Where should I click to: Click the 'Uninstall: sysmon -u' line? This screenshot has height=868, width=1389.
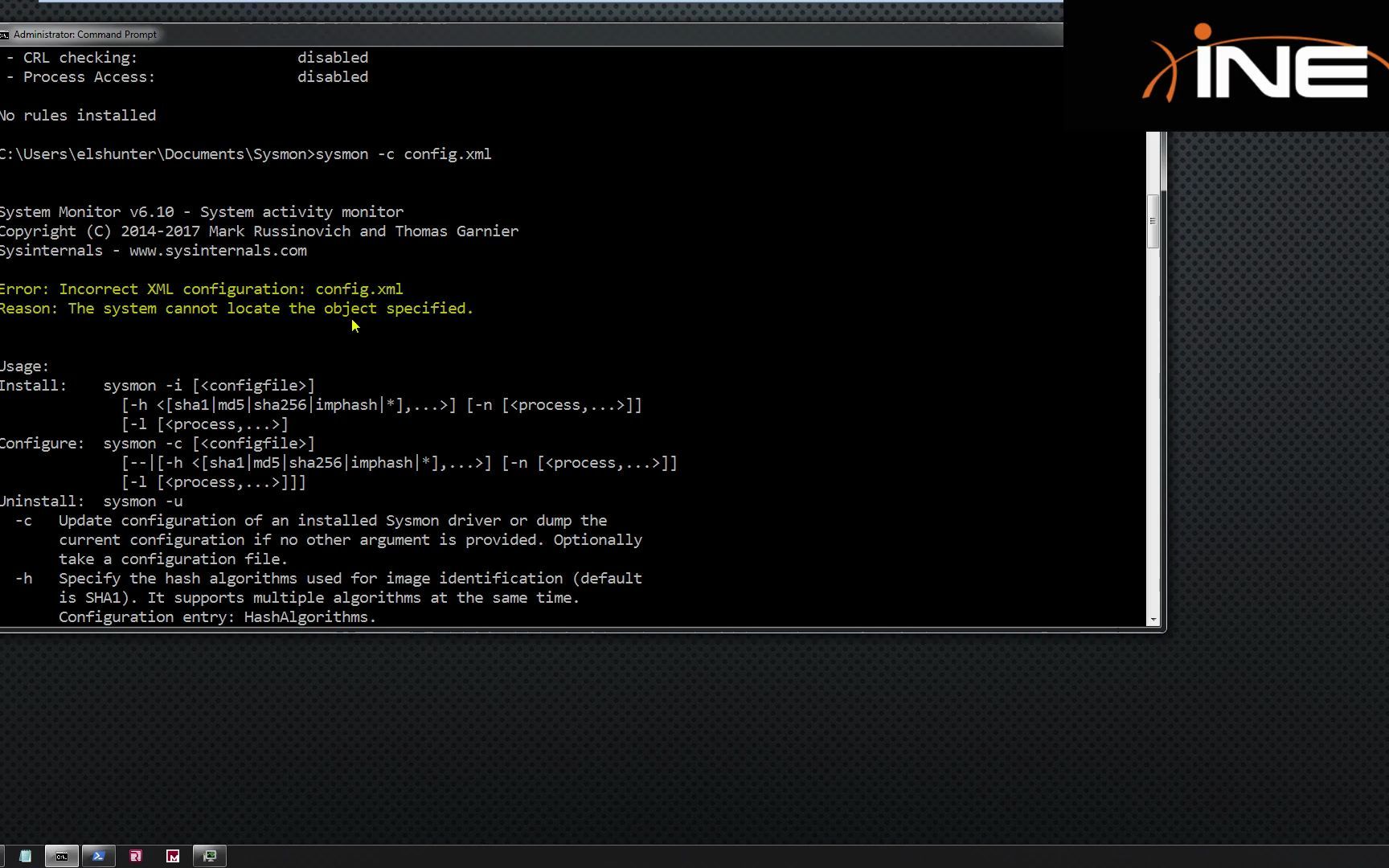point(92,502)
